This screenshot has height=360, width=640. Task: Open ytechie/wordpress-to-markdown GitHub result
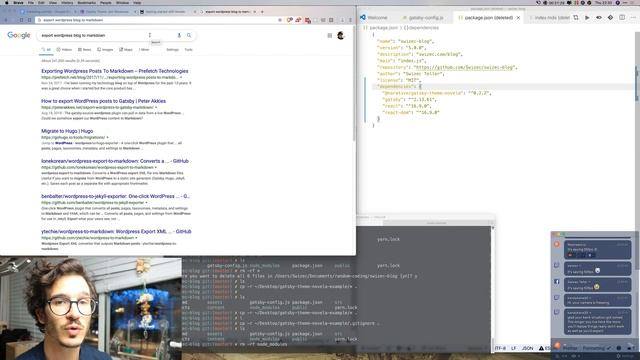(x=116, y=231)
